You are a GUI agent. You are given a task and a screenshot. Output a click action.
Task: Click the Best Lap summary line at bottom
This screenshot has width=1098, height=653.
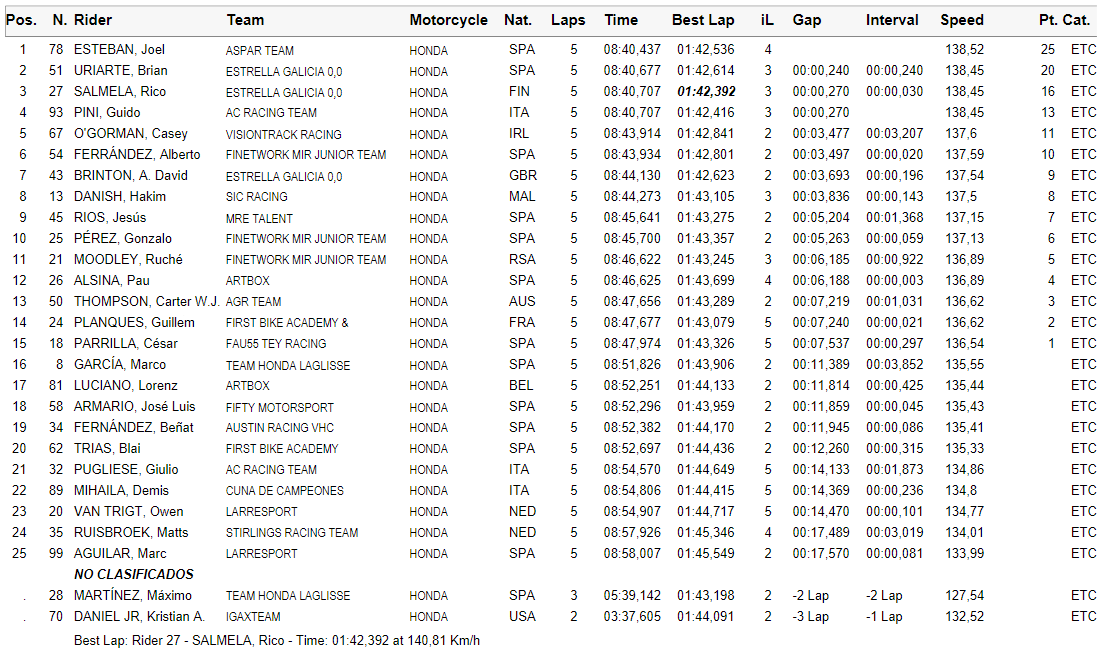pyautogui.click(x=277, y=640)
